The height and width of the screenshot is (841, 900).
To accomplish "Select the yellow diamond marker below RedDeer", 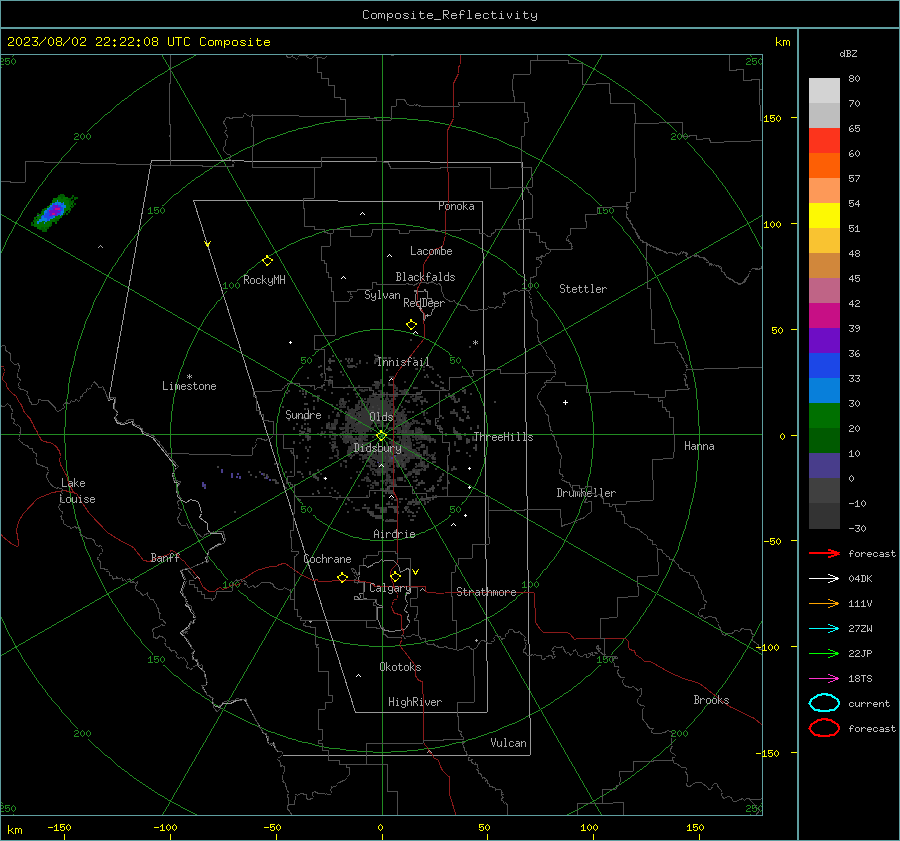I will point(412,325).
